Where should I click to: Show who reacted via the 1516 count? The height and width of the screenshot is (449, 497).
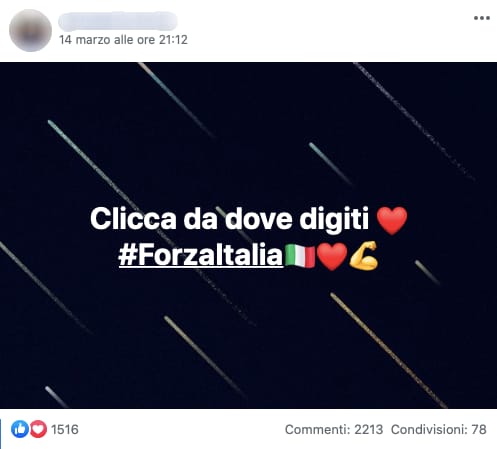click(65, 429)
